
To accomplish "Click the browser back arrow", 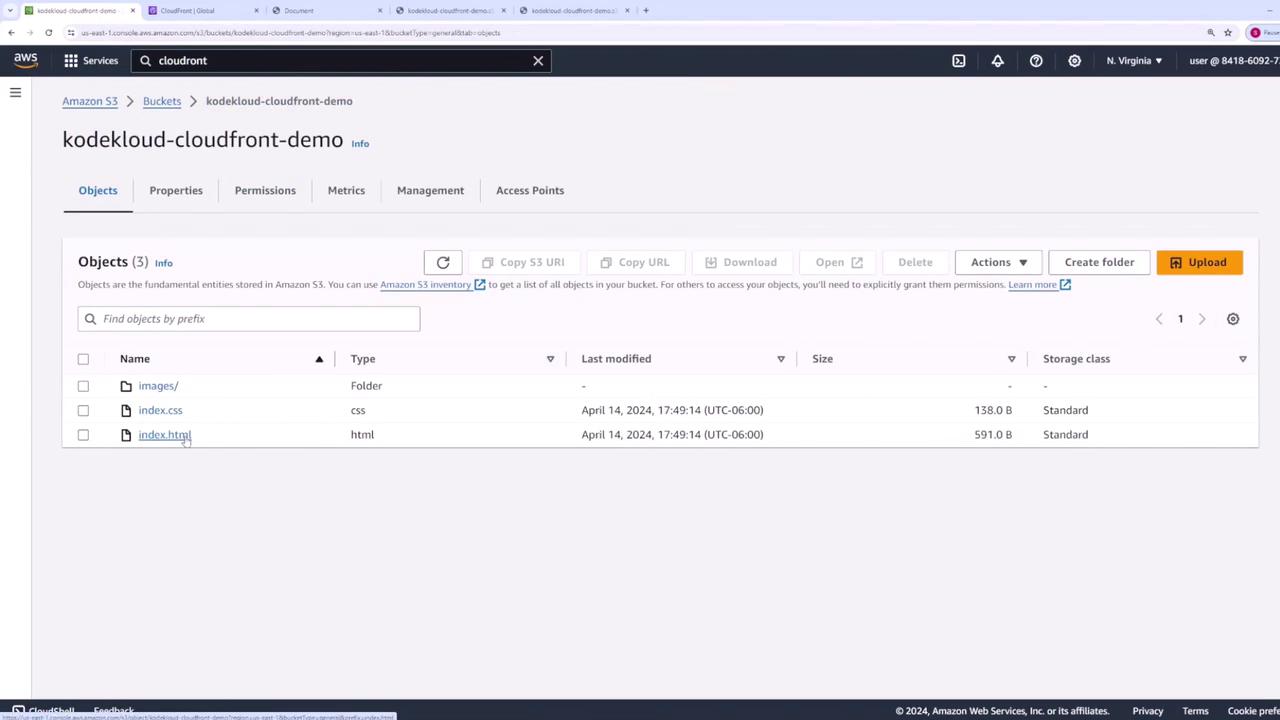I will point(11,32).
